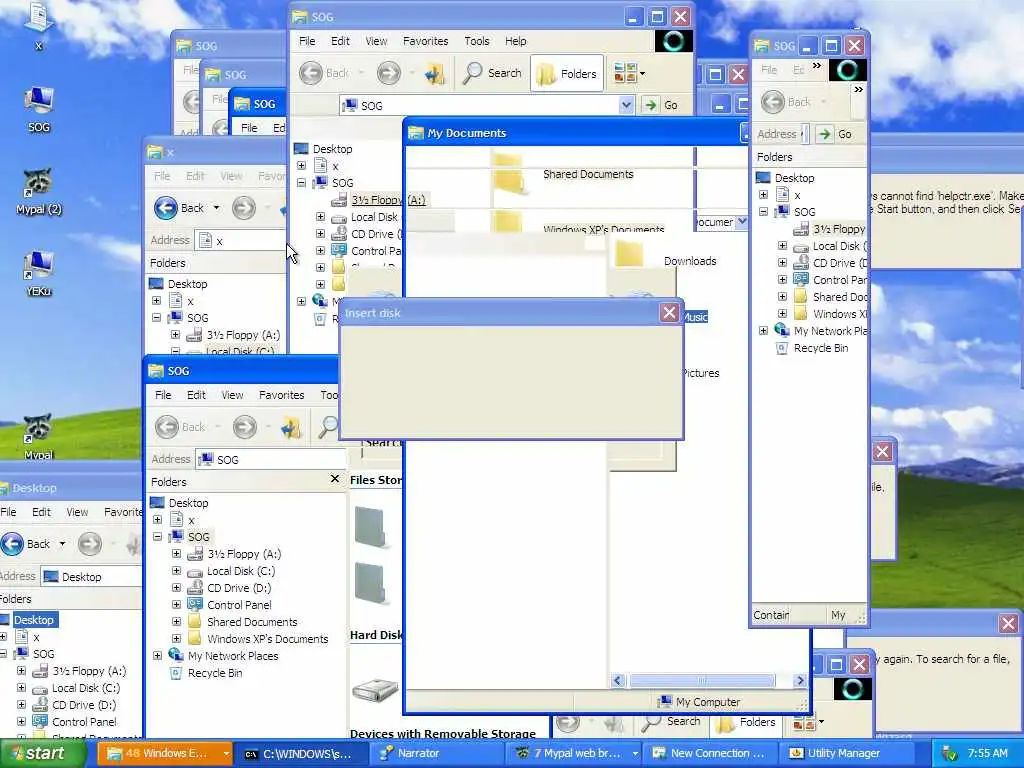Show hidden menu chevron in narrow right SOG window
The image size is (1024, 768).
[817, 65]
